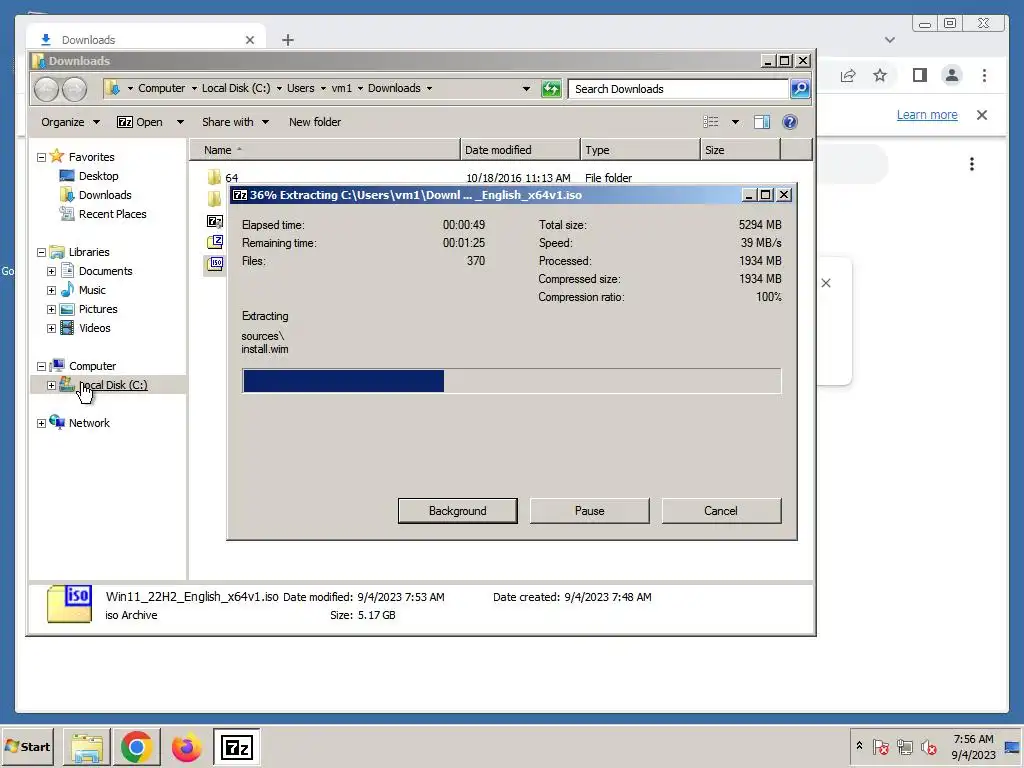Cancel the ISO extraction

(721, 511)
